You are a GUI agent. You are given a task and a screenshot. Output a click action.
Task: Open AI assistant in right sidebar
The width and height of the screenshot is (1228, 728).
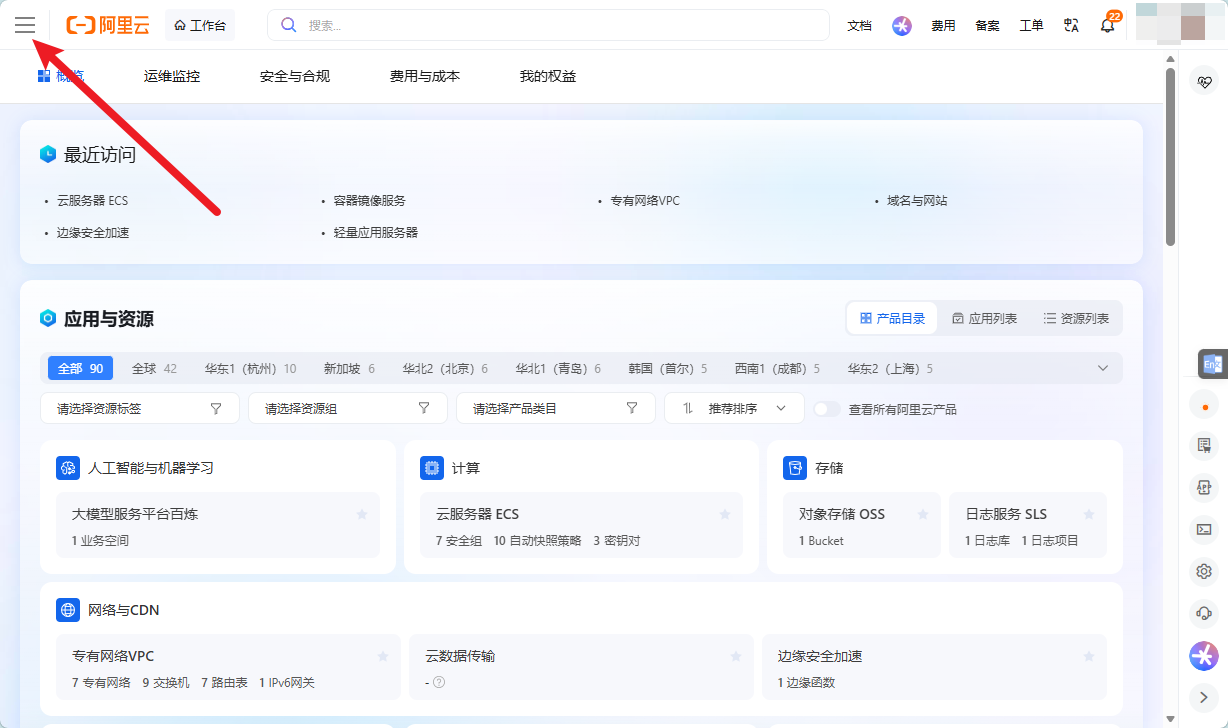click(1204, 656)
